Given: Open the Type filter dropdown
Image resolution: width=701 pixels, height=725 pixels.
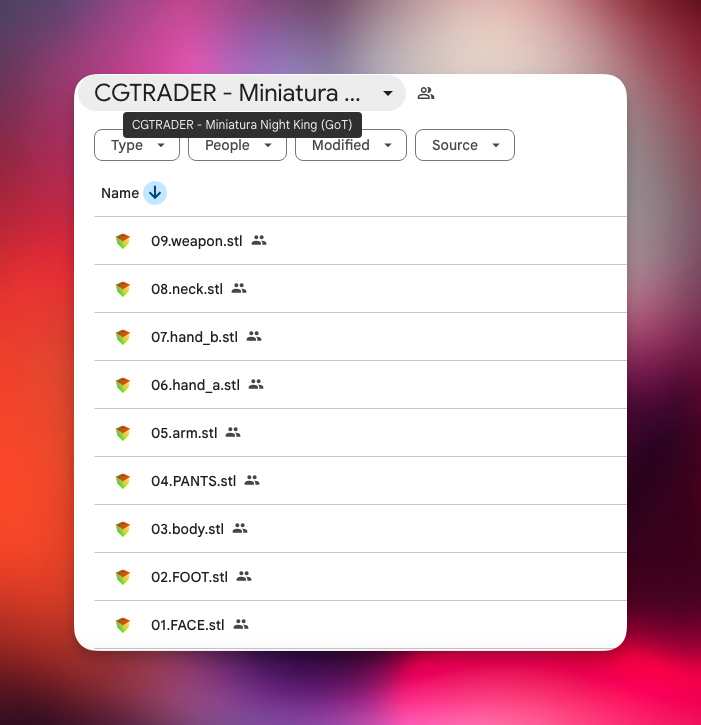Looking at the screenshot, I should [137, 145].
